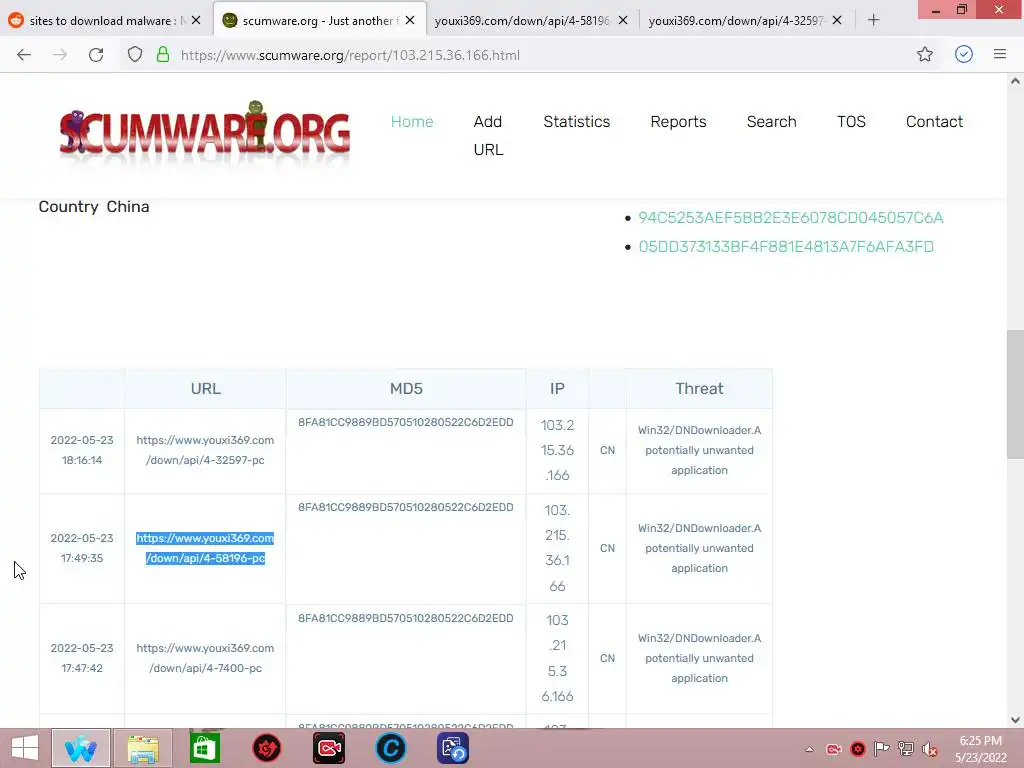The image size is (1024, 768).
Task: Click the MD5 hash in the 18:16:14 row
Action: point(406,423)
